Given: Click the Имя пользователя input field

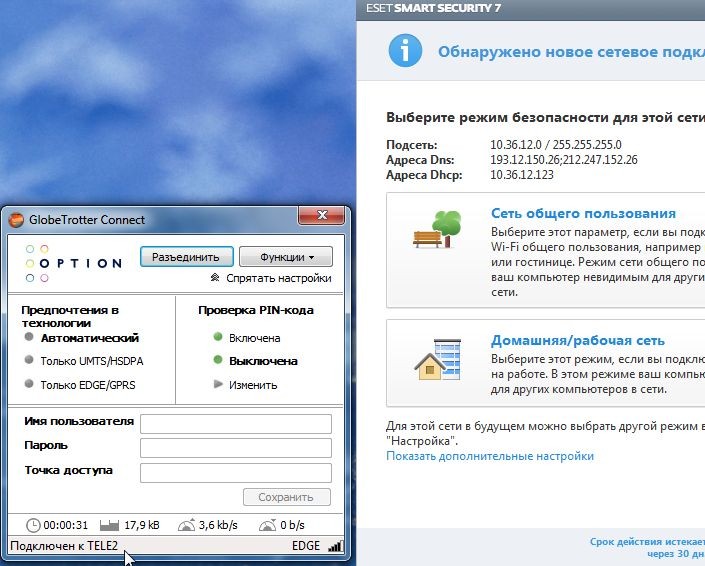Looking at the screenshot, I should tap(235, 423).
